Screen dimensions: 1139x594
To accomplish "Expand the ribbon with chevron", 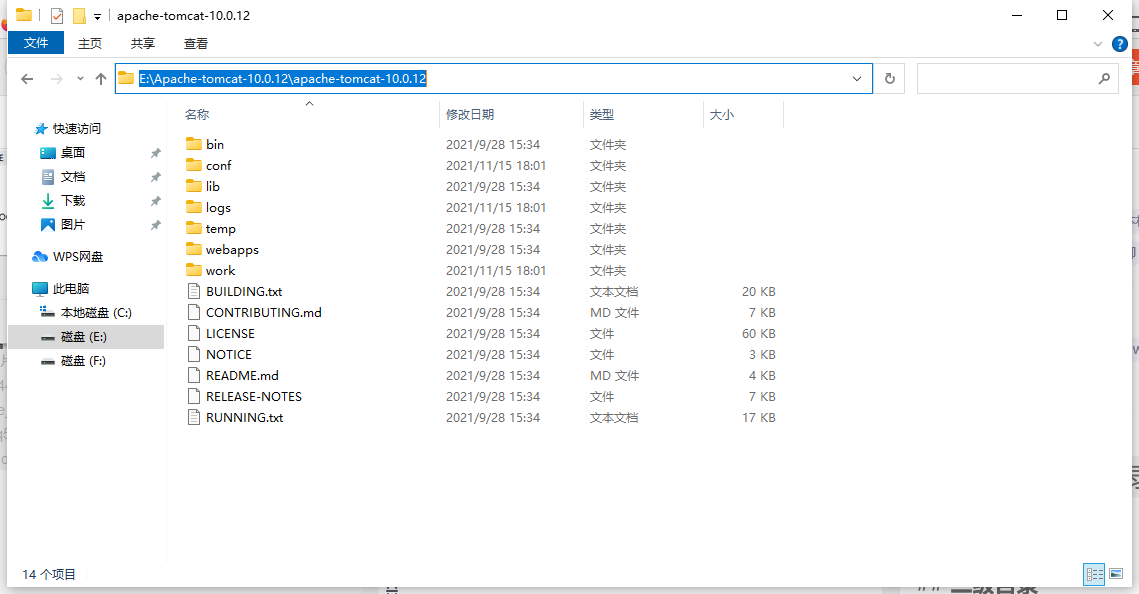I will point(1098,44).
